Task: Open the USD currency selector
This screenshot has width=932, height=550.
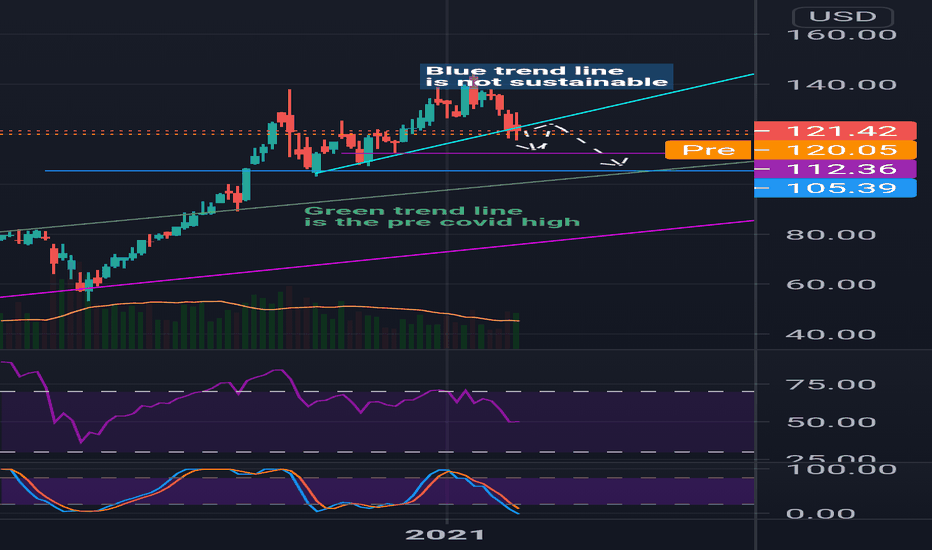Action: click(843, 16)
